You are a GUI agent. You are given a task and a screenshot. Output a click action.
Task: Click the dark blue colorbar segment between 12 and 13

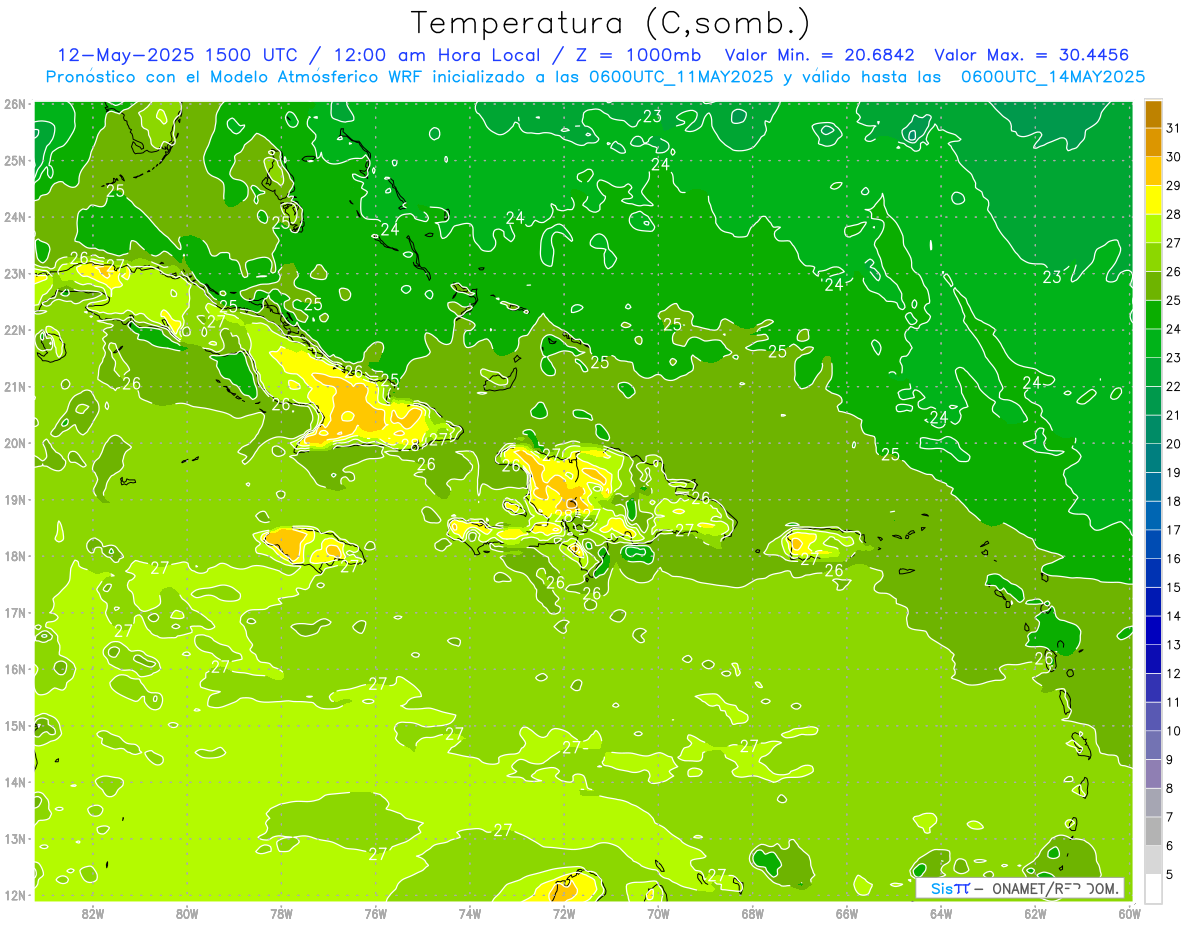[x=1153, y=659]
